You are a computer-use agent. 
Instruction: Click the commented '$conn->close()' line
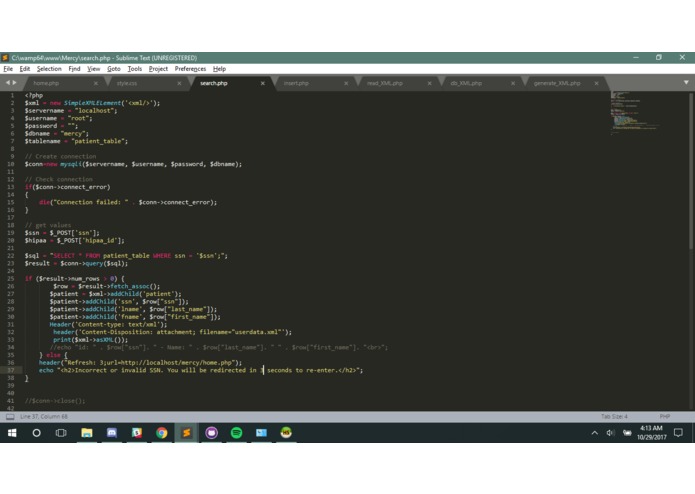click(55, 401)
